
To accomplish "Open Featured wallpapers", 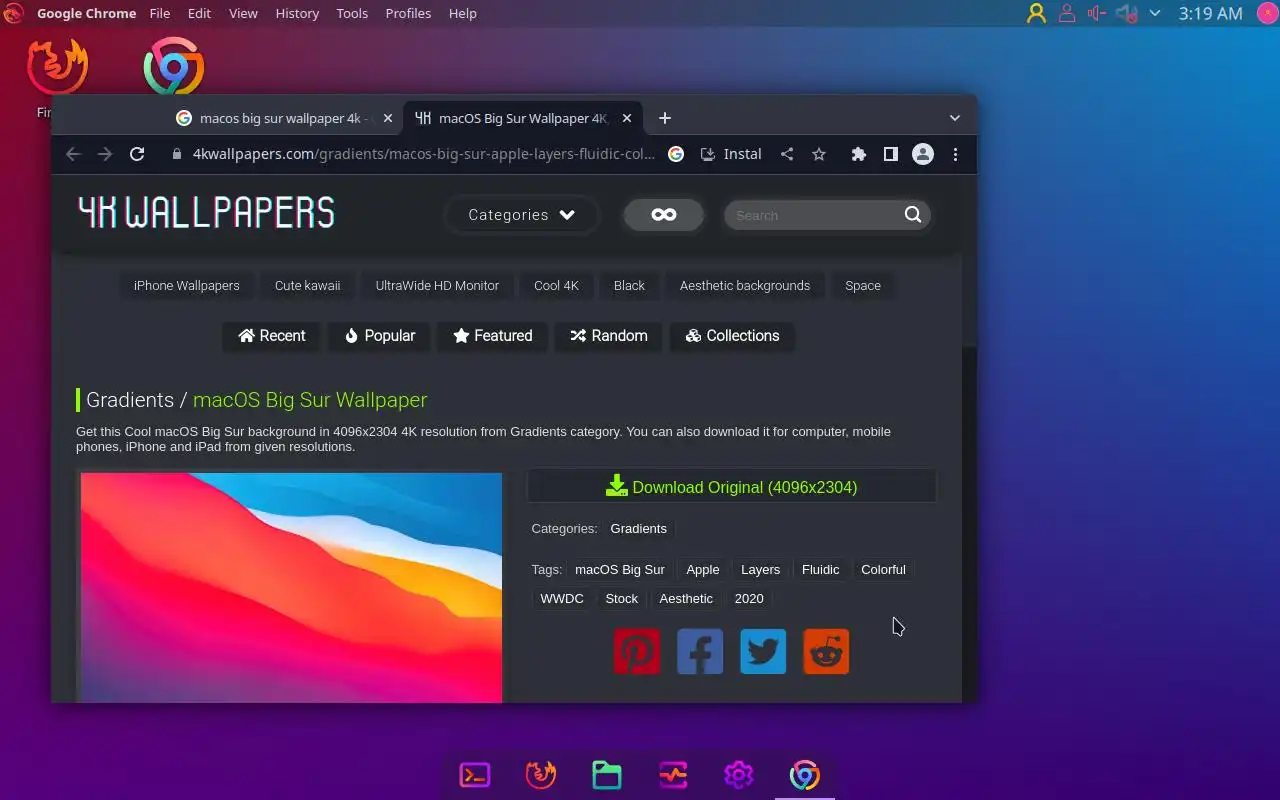I will (493, 336).
